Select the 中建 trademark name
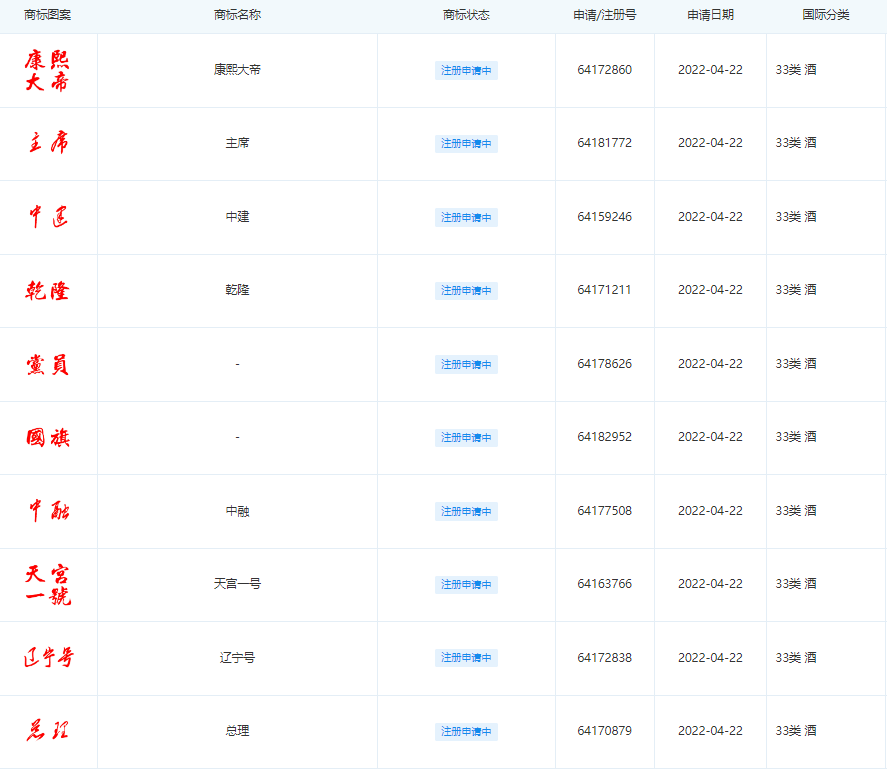The width and height of the screenshot is (887, 772). tap(237, 217)
